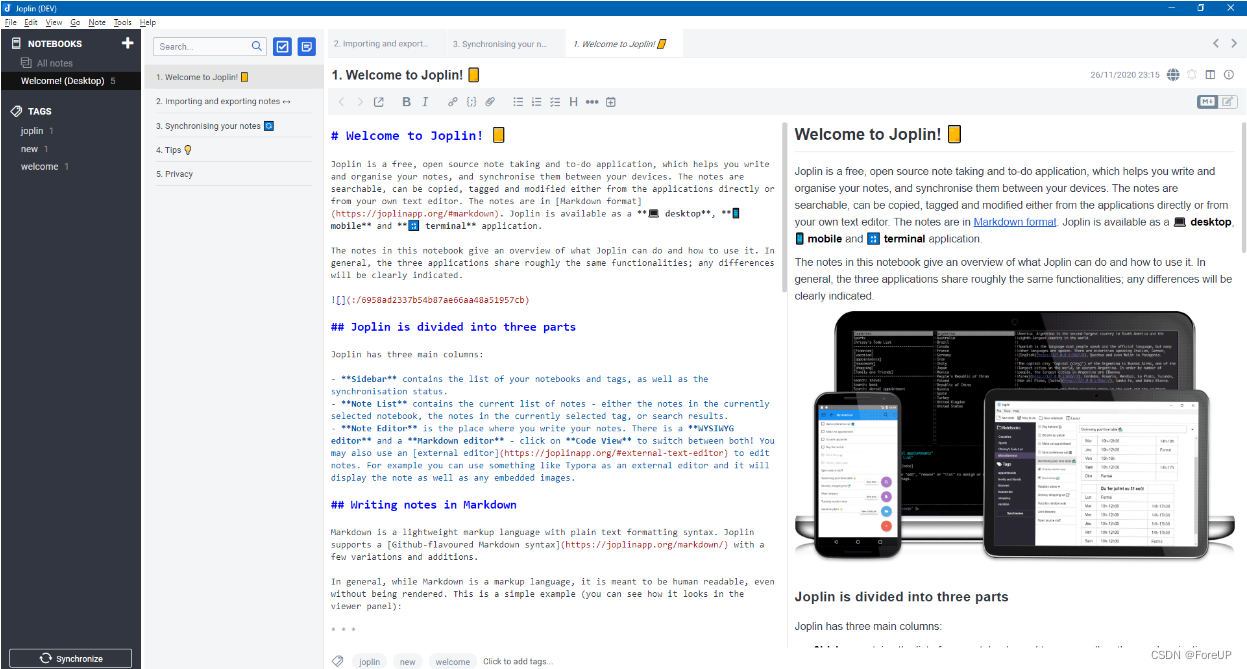This screenshot has width=1247, height=669.
Task: Show note properties info icon
Action: [x=1229, y=75]
